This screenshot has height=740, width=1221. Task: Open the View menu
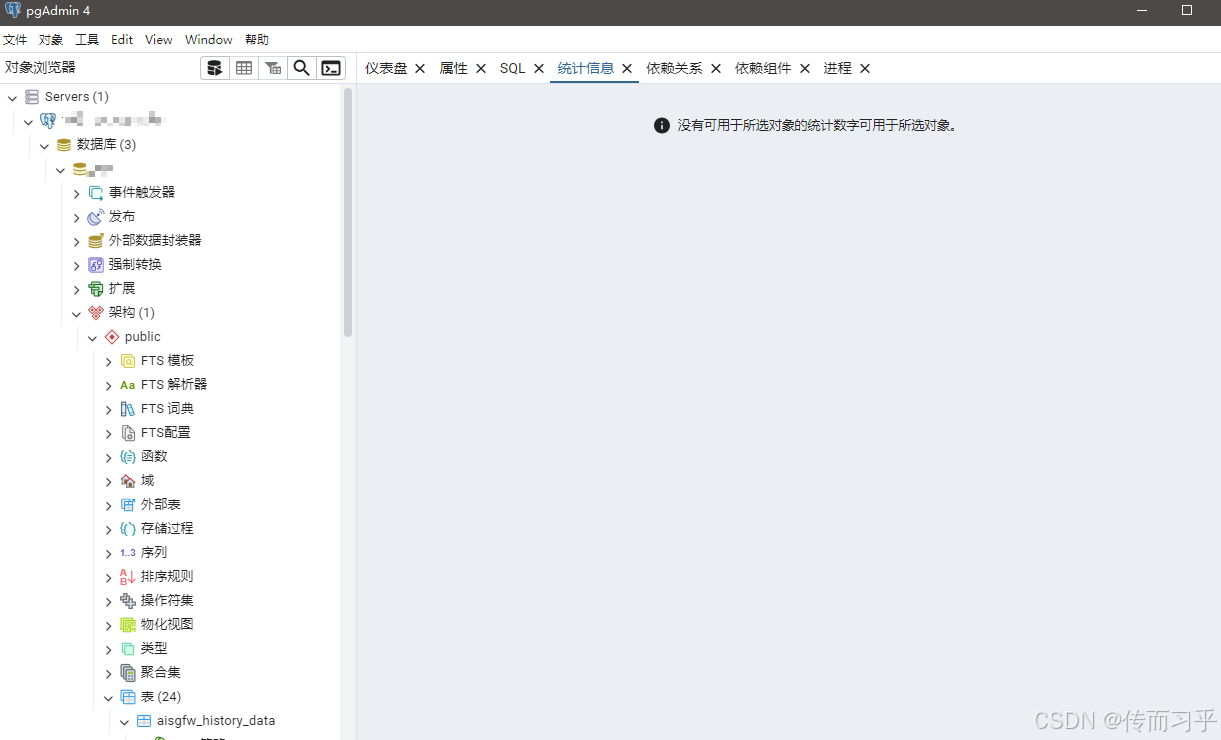pyautogui.click(x=159, y=40)
